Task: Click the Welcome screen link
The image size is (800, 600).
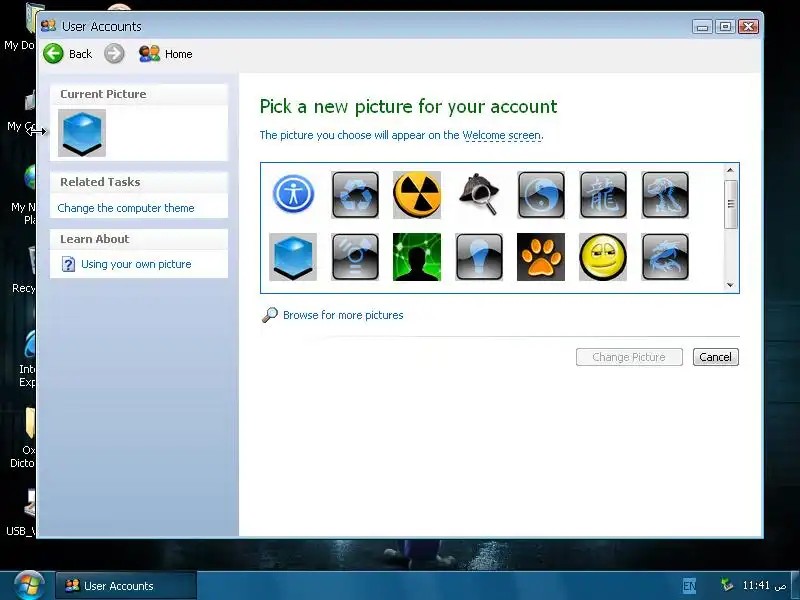Action: pyautogui.click(x=501, y=135)
